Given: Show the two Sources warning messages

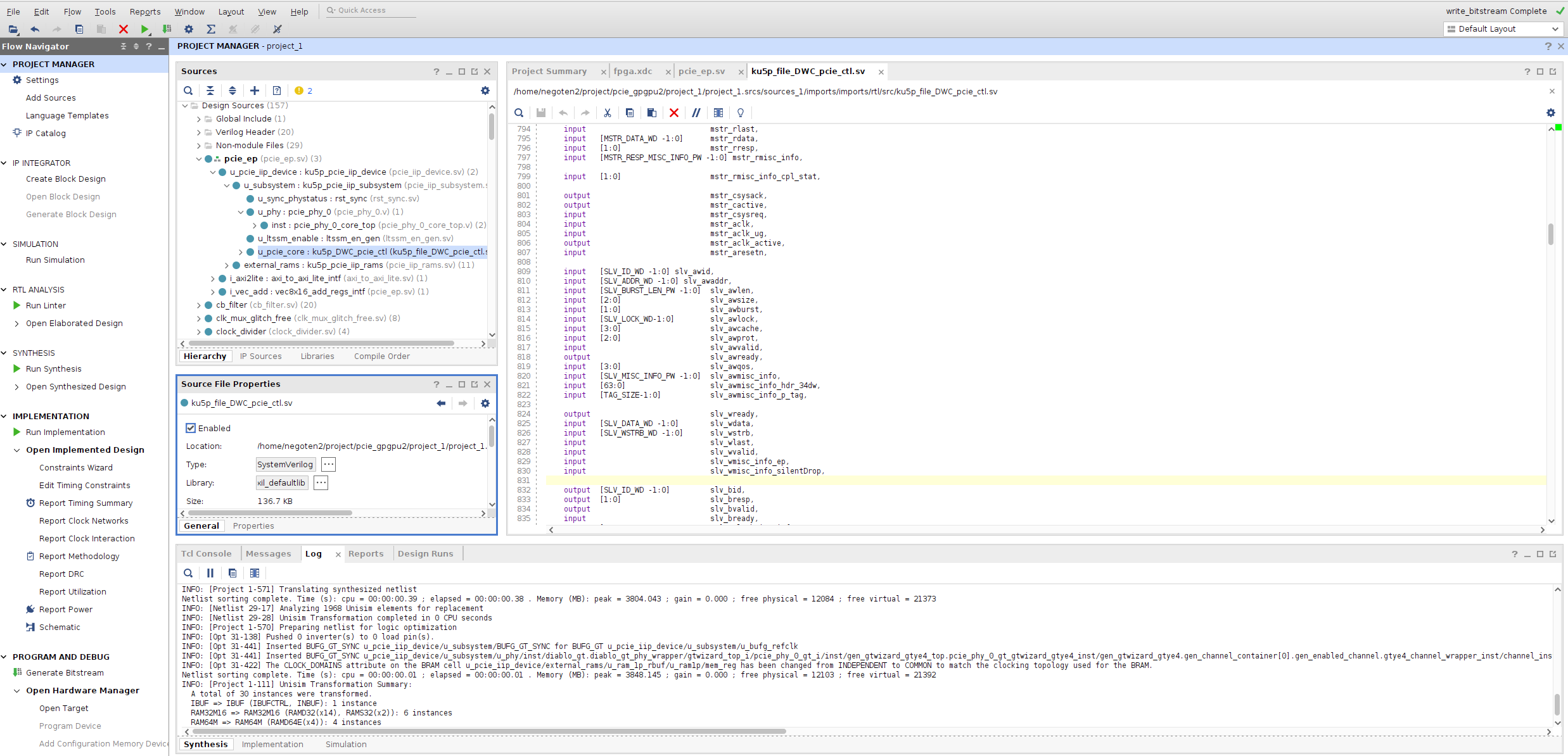Looking at the screenshot, I should click(x=303, y=91).
